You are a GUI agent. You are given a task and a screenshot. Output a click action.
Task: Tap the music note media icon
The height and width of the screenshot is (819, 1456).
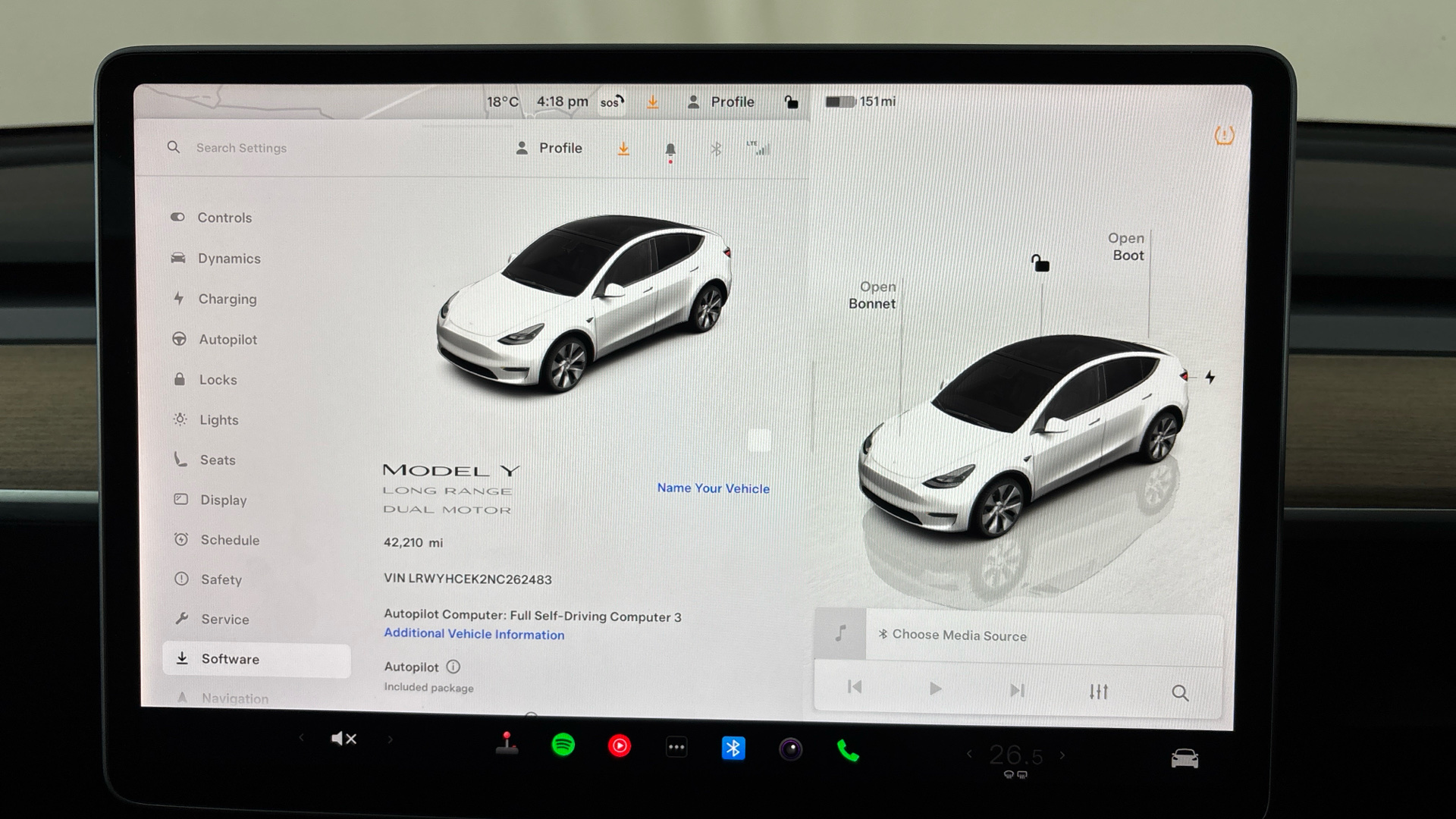pyautogui.click(x=840, y=633)
